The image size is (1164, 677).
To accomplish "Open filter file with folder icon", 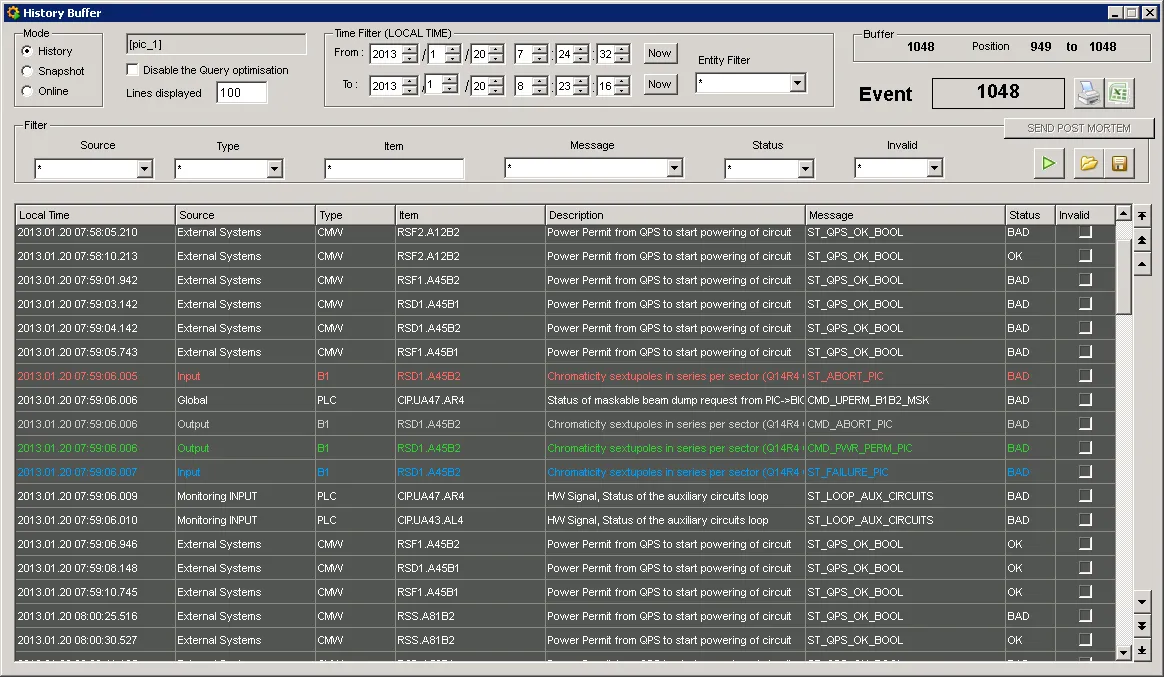I will click(1089, 163).
